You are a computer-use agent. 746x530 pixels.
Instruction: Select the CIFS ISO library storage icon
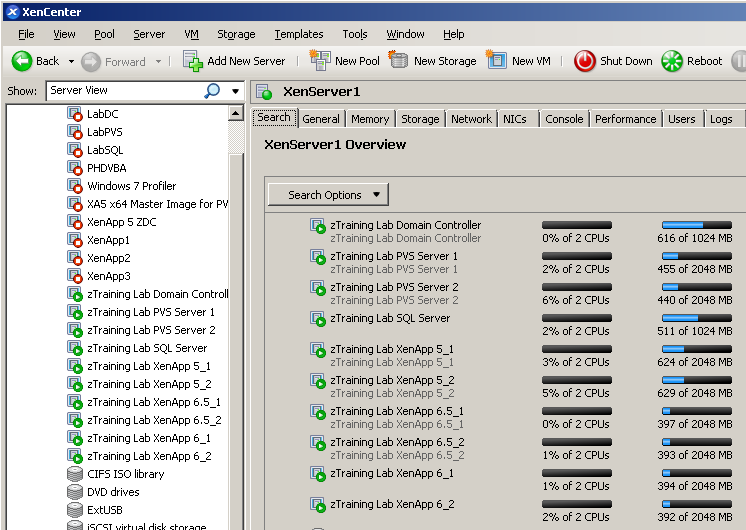point(75,474)
